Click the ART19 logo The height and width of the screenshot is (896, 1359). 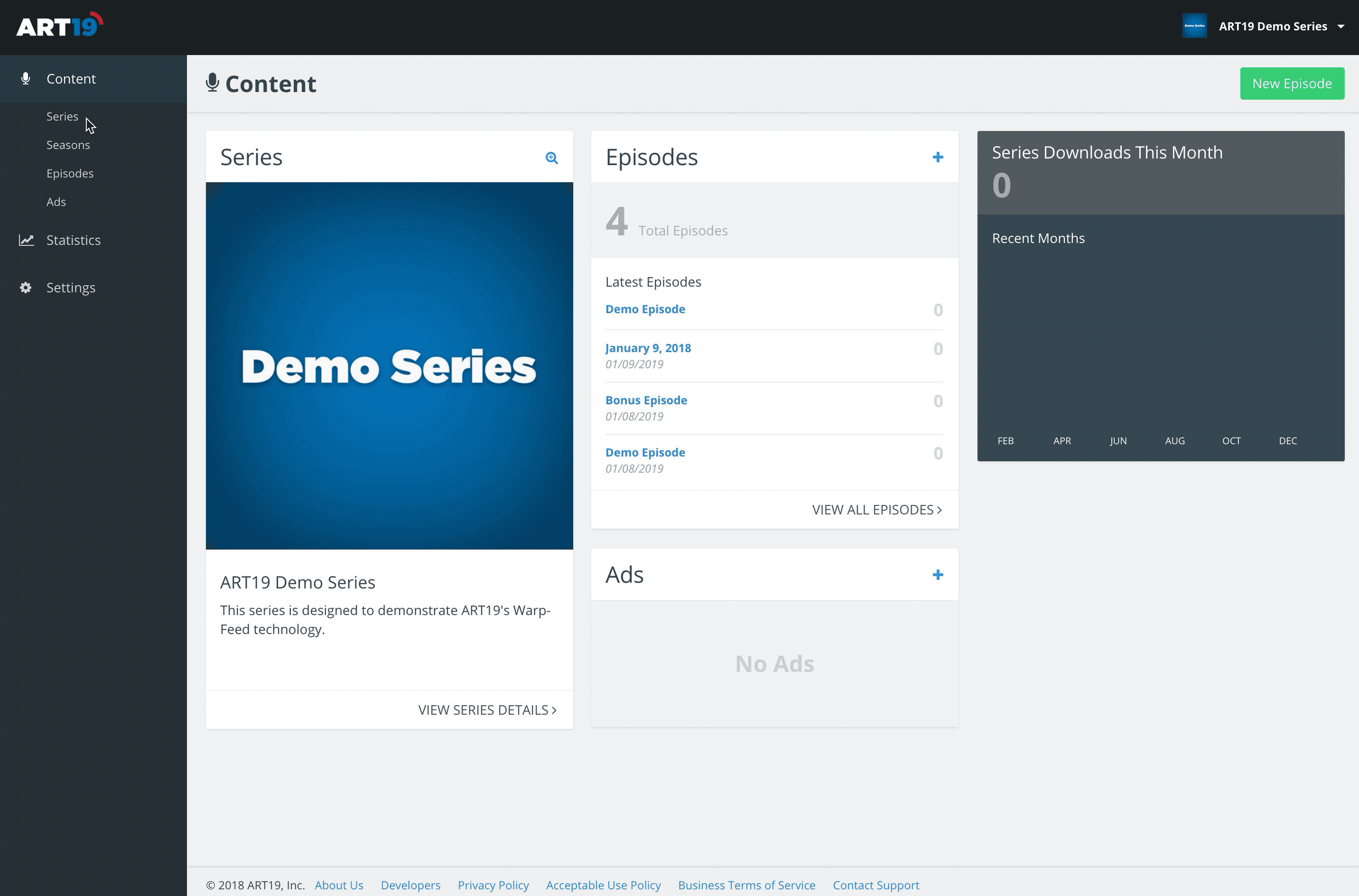coord(59,26)
